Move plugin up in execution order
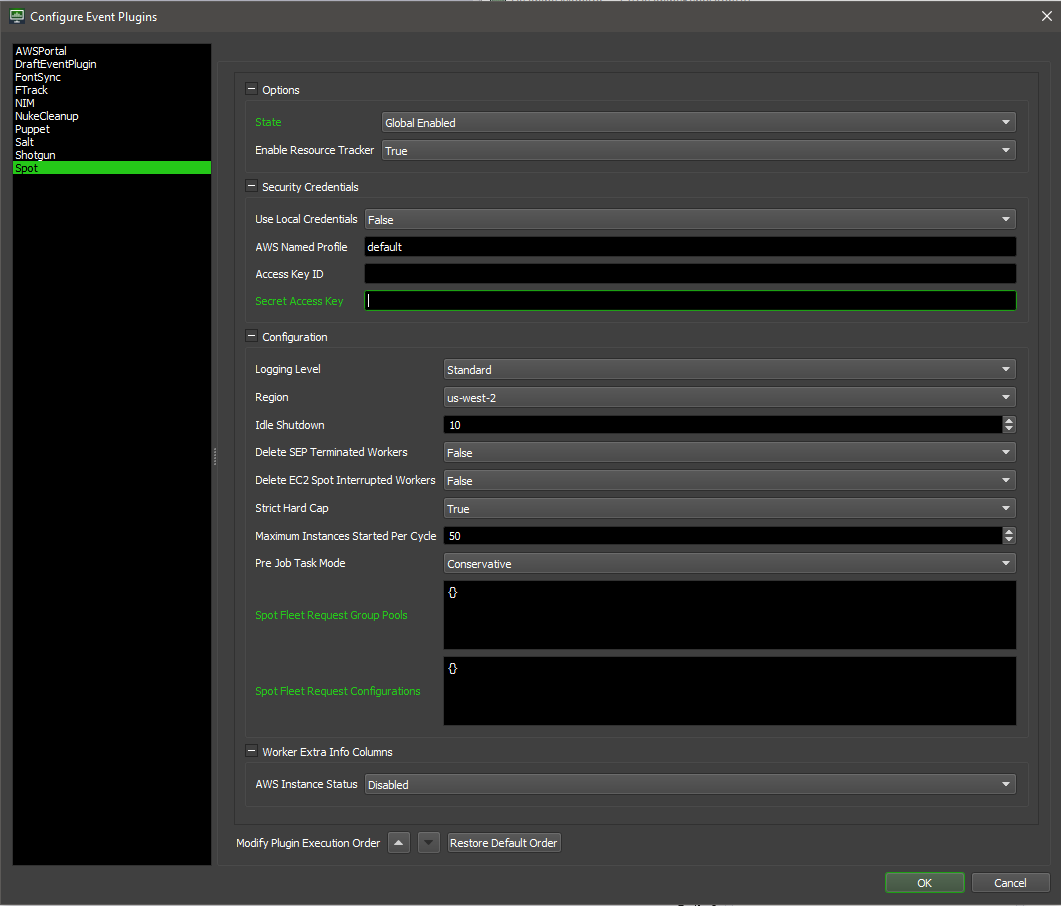 click(x=399, y=843)
